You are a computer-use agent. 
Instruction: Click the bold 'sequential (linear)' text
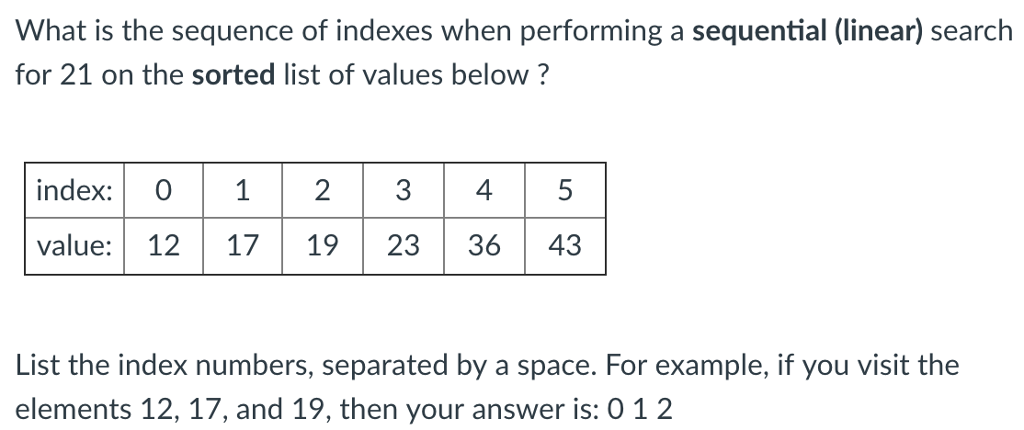[x=811, y=30]
